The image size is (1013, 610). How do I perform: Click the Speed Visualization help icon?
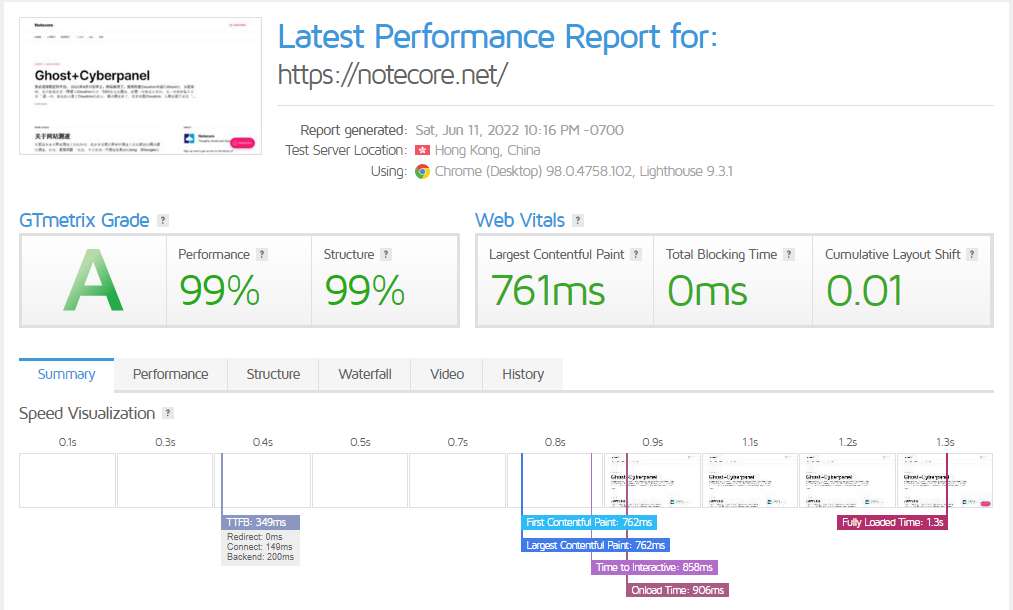pos(168,414)
